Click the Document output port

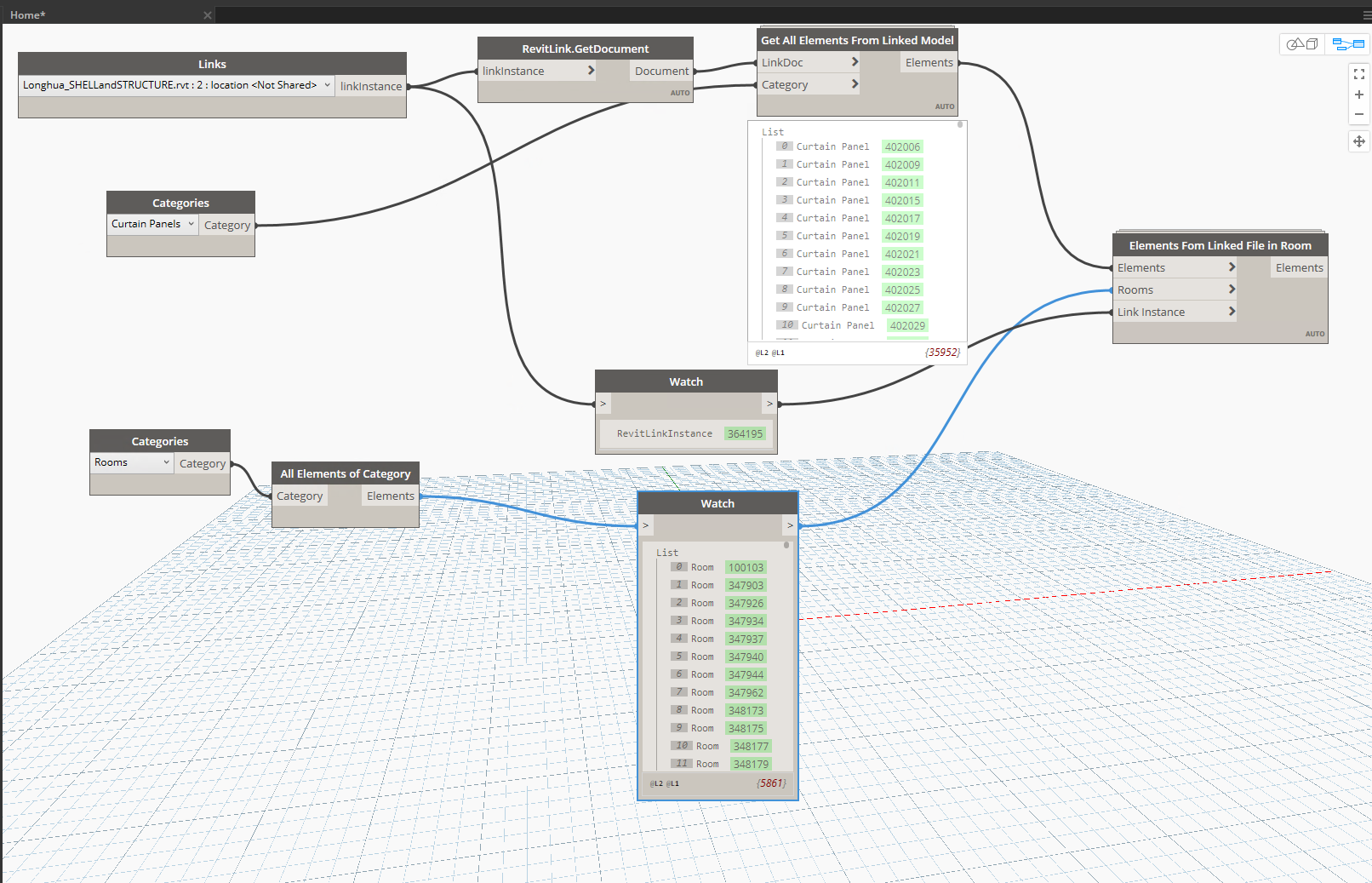[661, 71]
